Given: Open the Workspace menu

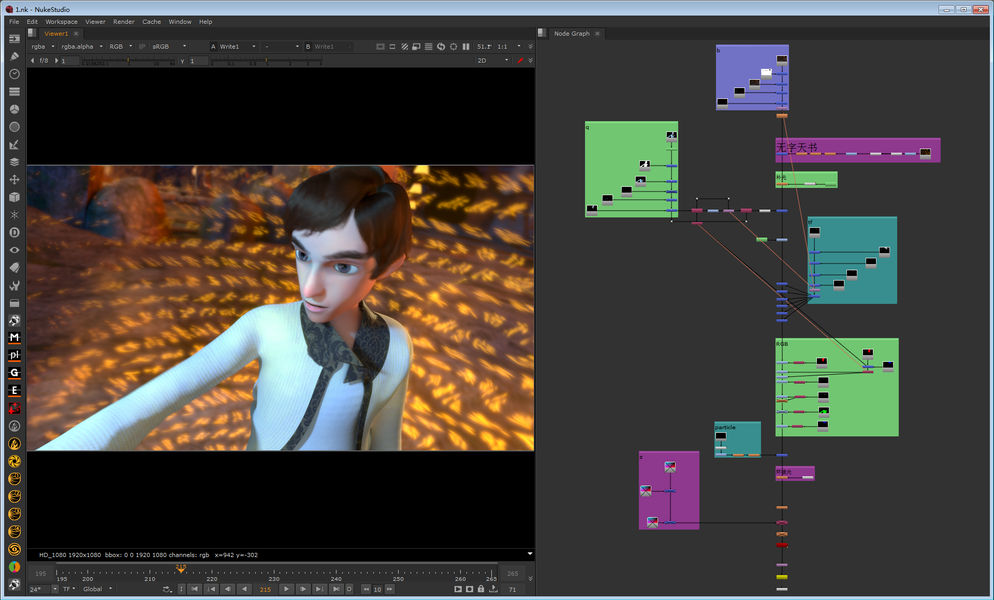Looking at the screenshot, I should tap(61, 22).
